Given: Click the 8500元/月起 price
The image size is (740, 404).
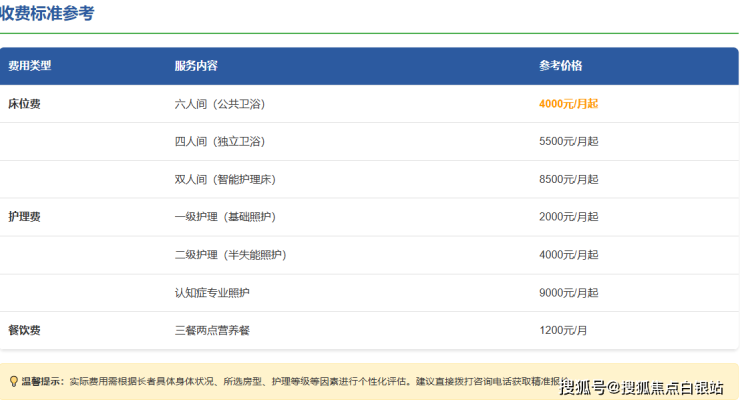Looking at the screenshot, I should 568,180.
